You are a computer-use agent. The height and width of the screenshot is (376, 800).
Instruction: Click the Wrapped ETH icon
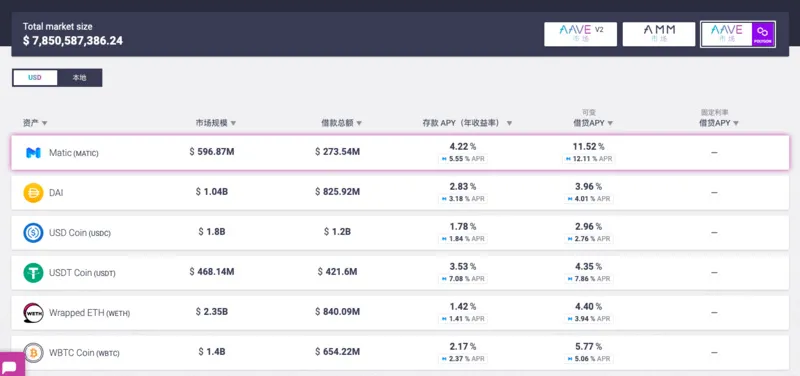coord(33,313)
